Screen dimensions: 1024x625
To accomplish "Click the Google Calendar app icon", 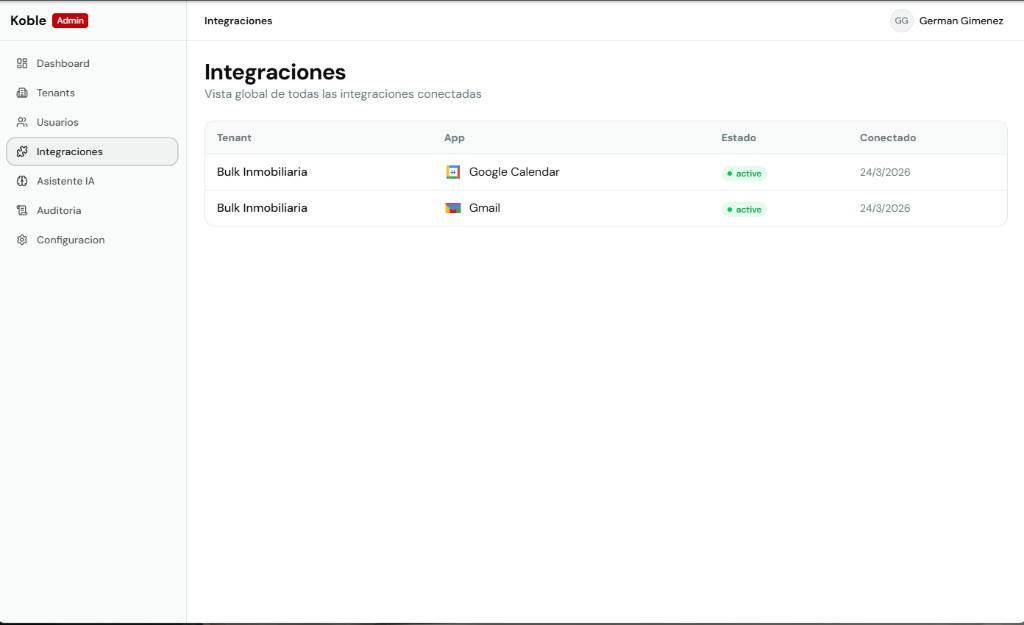I will click(454, 171).
